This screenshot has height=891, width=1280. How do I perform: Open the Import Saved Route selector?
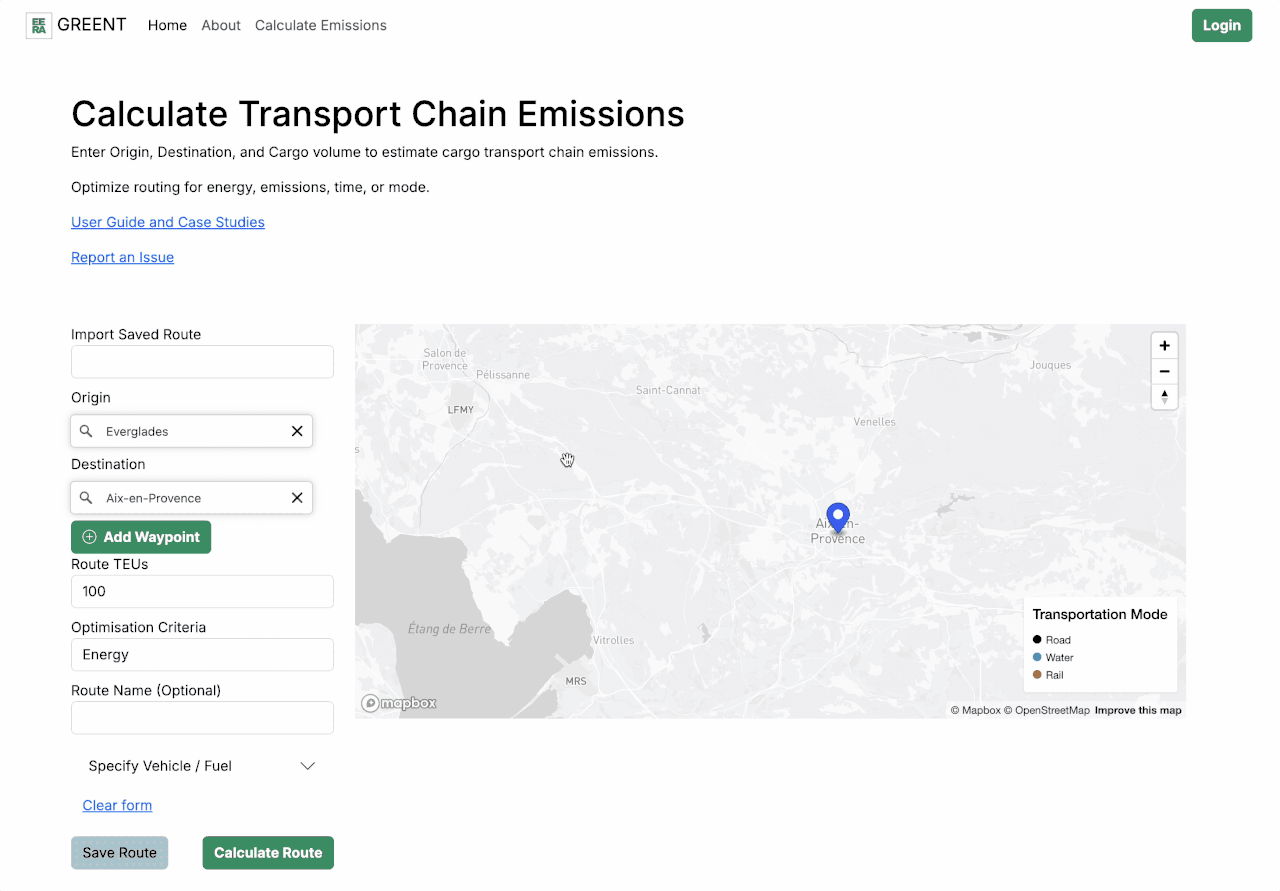(x=202, y=361)
